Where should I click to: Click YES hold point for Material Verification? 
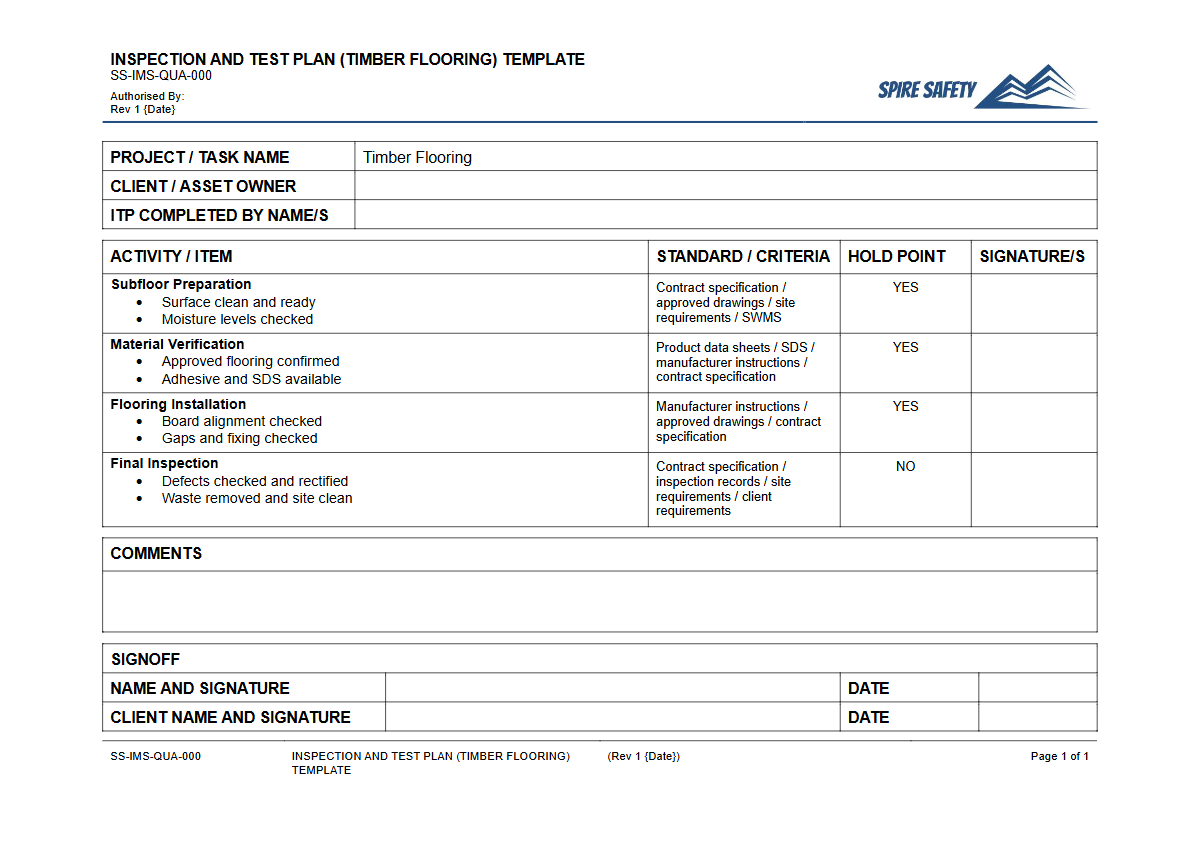[906, 347]
